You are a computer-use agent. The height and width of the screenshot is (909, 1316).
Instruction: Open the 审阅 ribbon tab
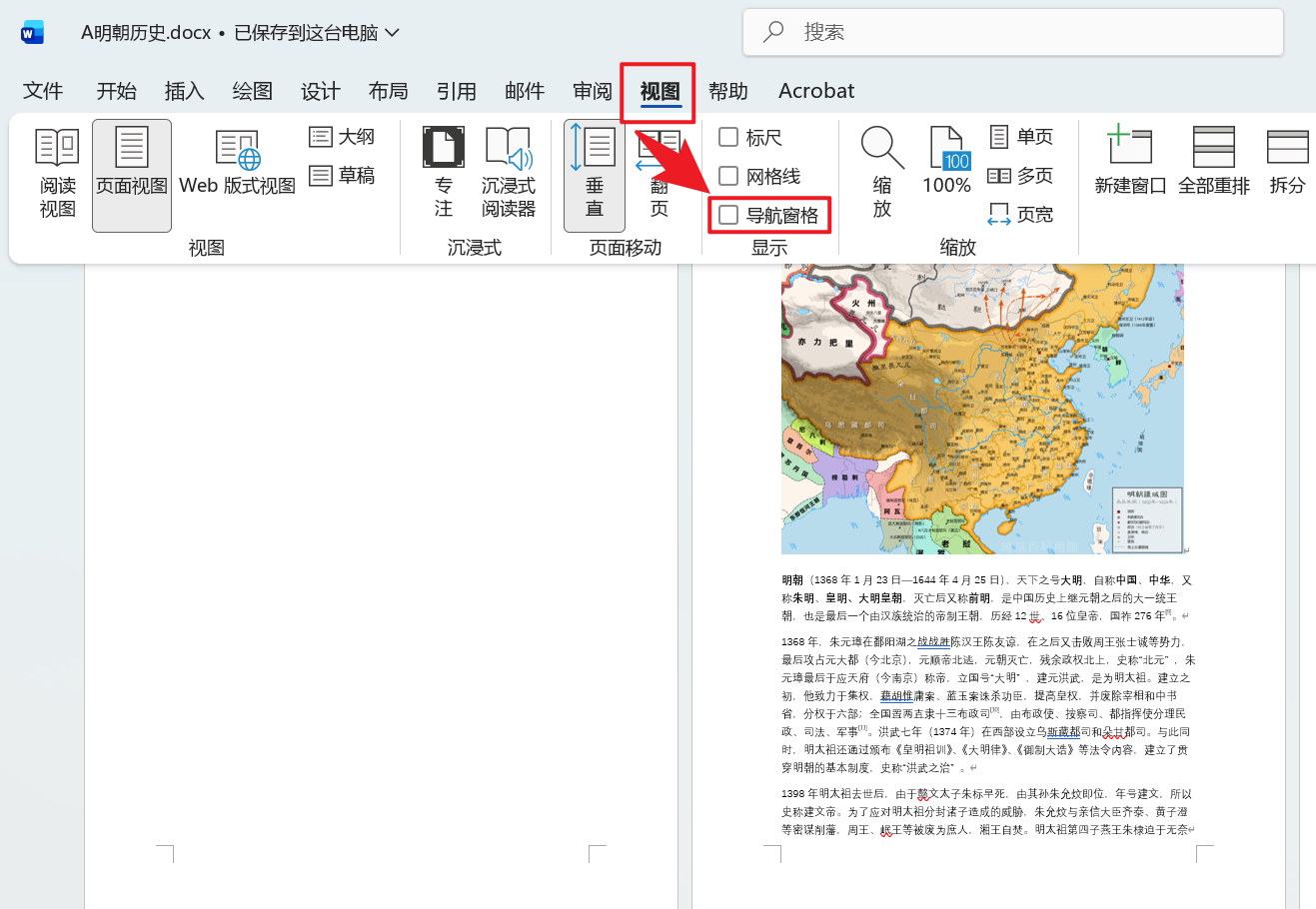point(592,90)
